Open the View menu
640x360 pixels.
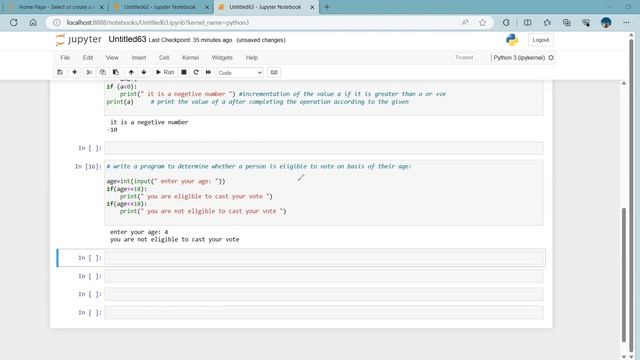coord(112,58)
